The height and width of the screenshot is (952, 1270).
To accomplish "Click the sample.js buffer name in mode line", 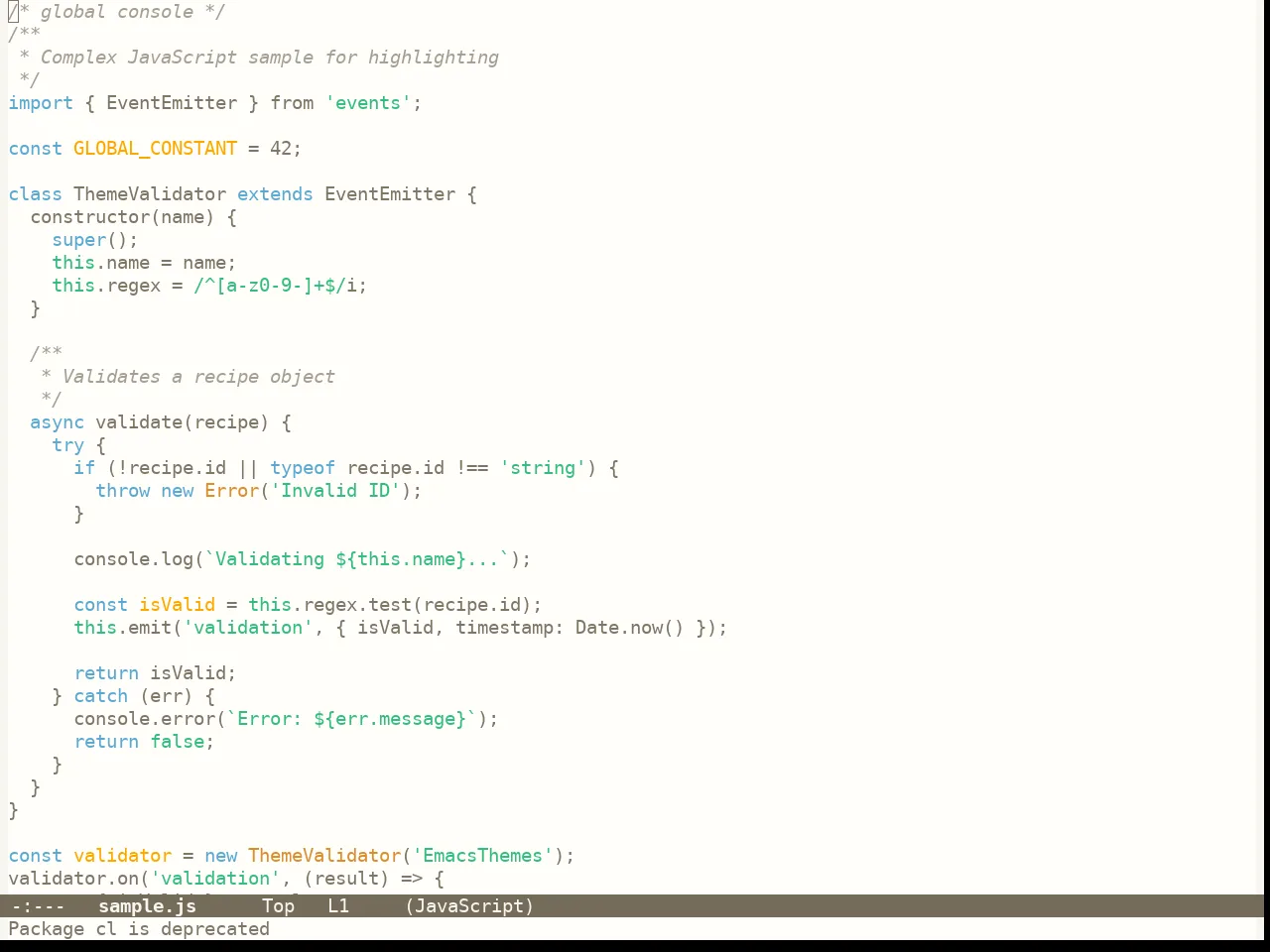I will click(x=147, y=905).
